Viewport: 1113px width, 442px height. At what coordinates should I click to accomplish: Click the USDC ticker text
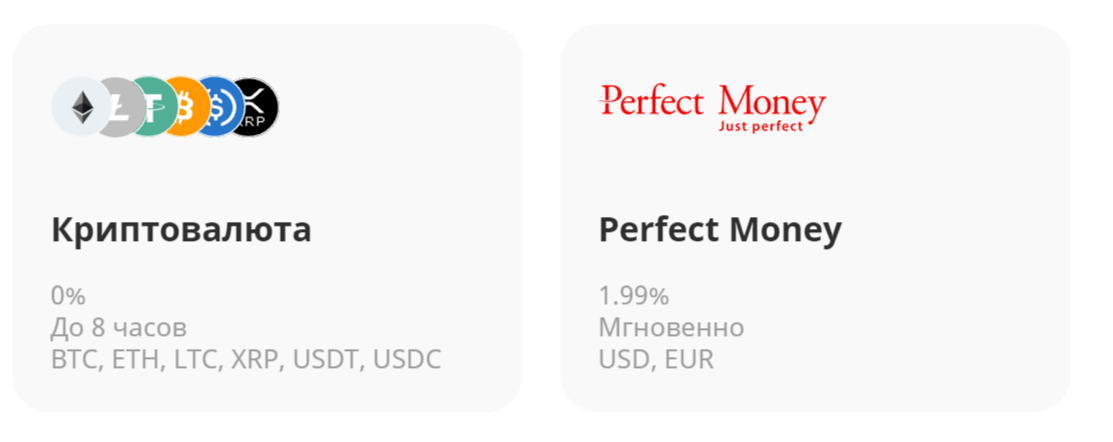pos(407,360)
